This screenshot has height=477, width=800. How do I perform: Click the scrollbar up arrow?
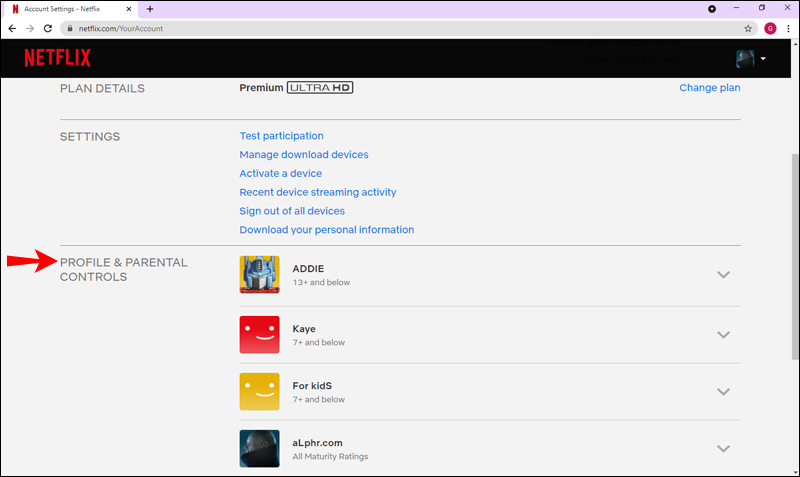point(795,43)
